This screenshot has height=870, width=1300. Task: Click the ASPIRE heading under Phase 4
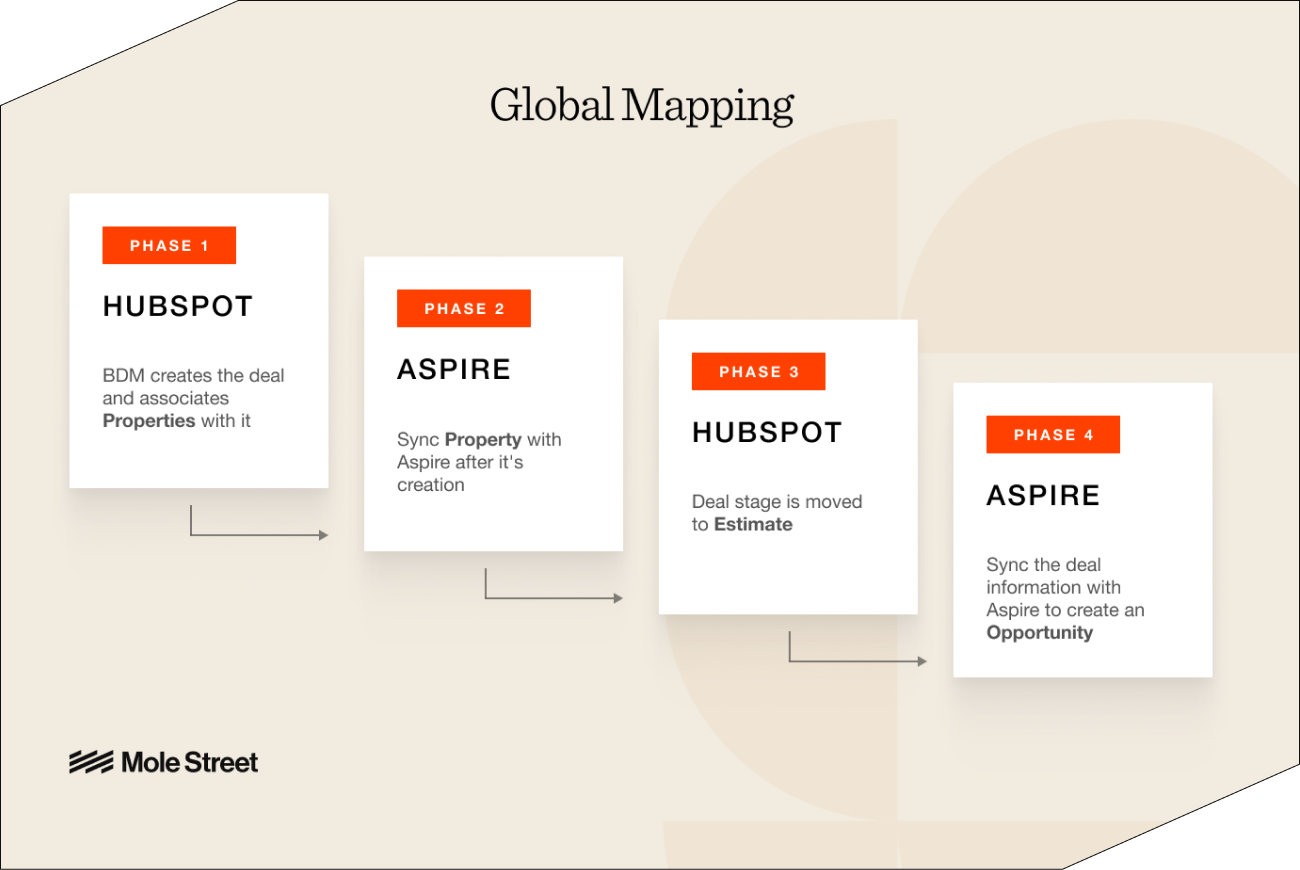[x=1043, y=495]
